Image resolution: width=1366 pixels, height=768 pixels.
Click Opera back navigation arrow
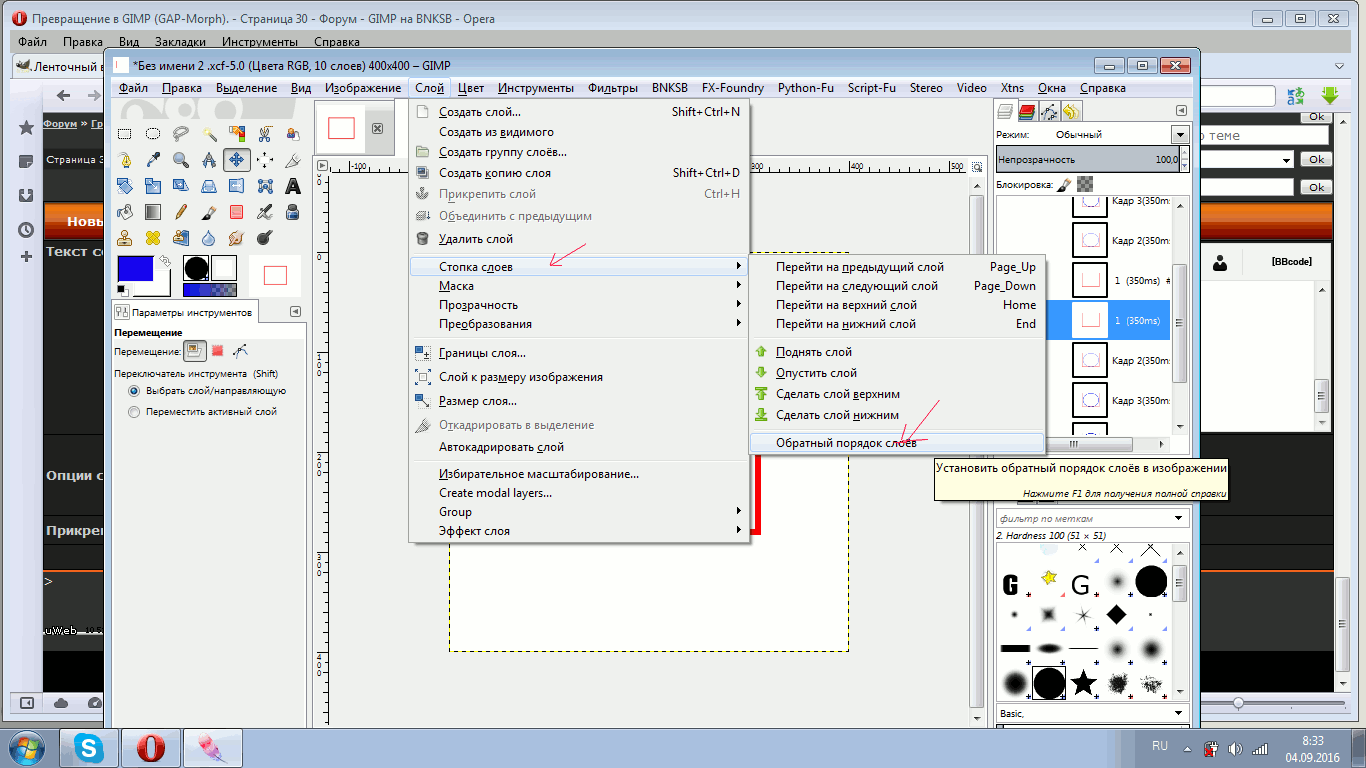click(63, 96)
